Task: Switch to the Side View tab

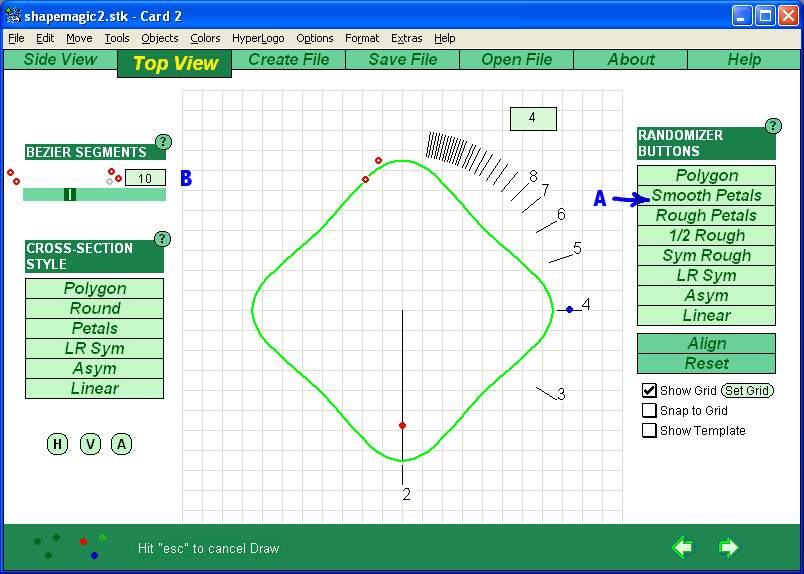Action: coord(60,60)
